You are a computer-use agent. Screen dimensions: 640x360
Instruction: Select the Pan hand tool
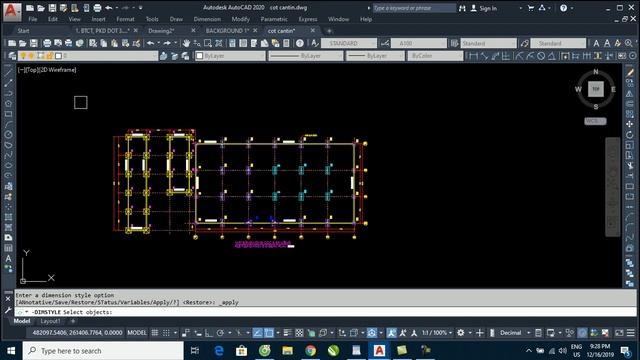186,43
